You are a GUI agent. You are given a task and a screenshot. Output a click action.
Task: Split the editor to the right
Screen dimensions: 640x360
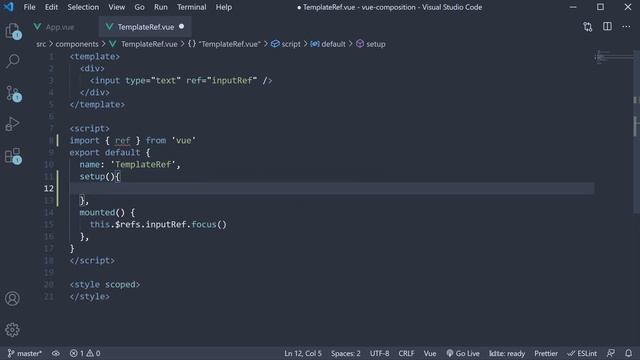[x=607, y=27]
